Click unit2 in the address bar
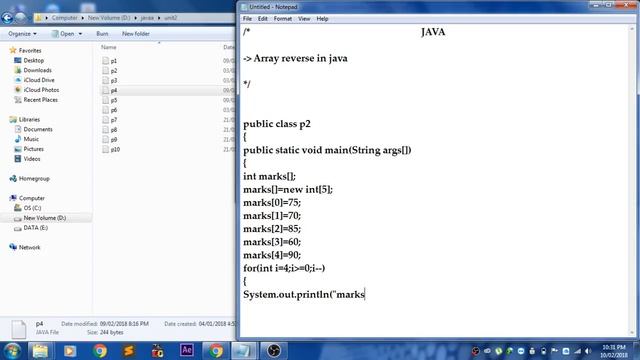 pyautogui.click(x=170, y=18)
